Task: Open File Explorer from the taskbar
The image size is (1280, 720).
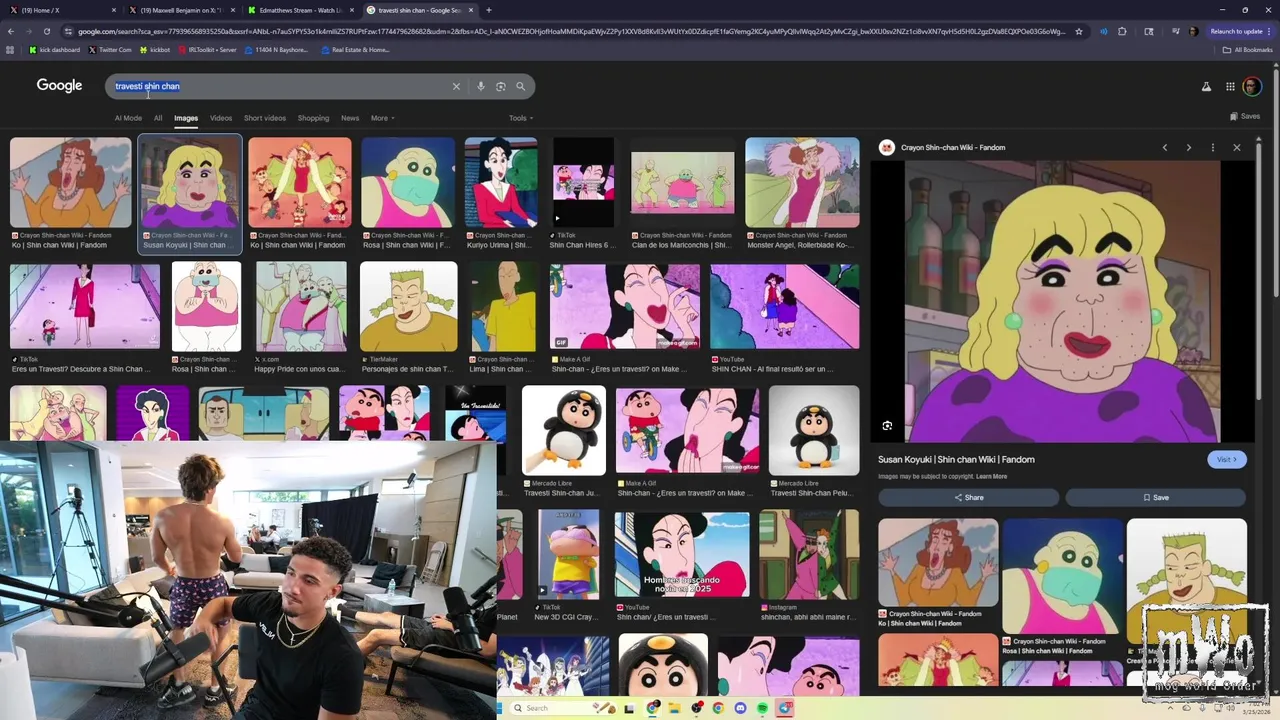Action: [x=674, y=708]
